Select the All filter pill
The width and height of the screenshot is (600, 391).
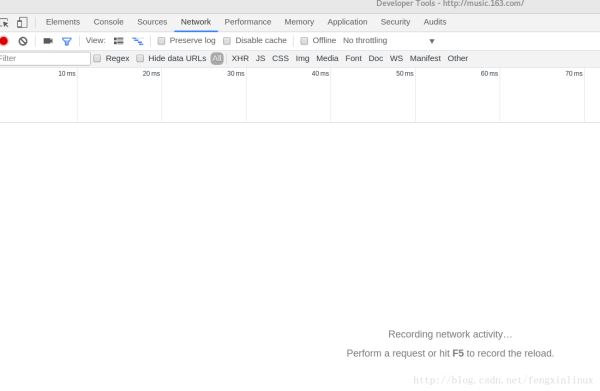[x=217, y=58]
